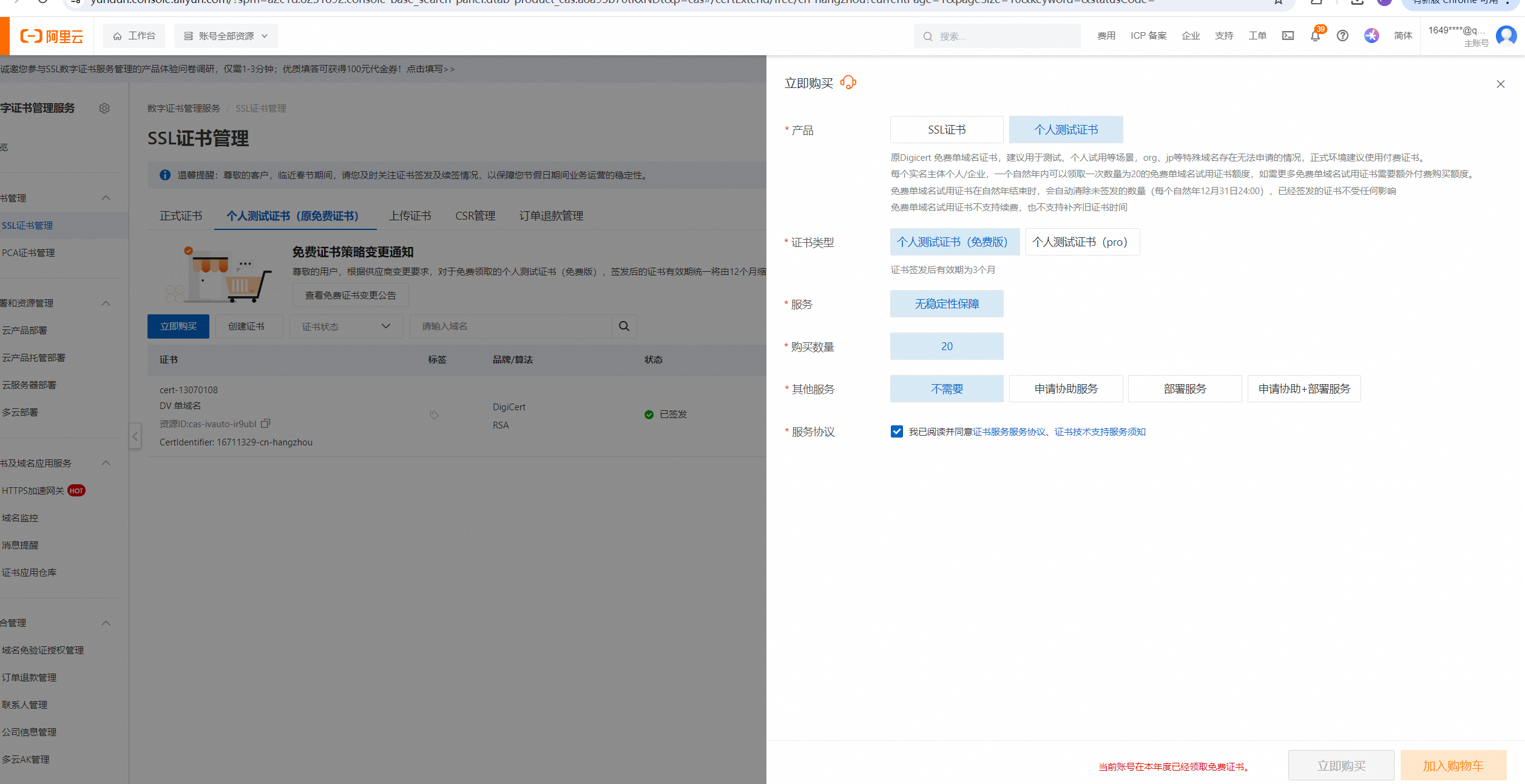Close the 立即购买 purchase panel
The width and height of the screenshot is (1525, 784).
click(1501, 84)
